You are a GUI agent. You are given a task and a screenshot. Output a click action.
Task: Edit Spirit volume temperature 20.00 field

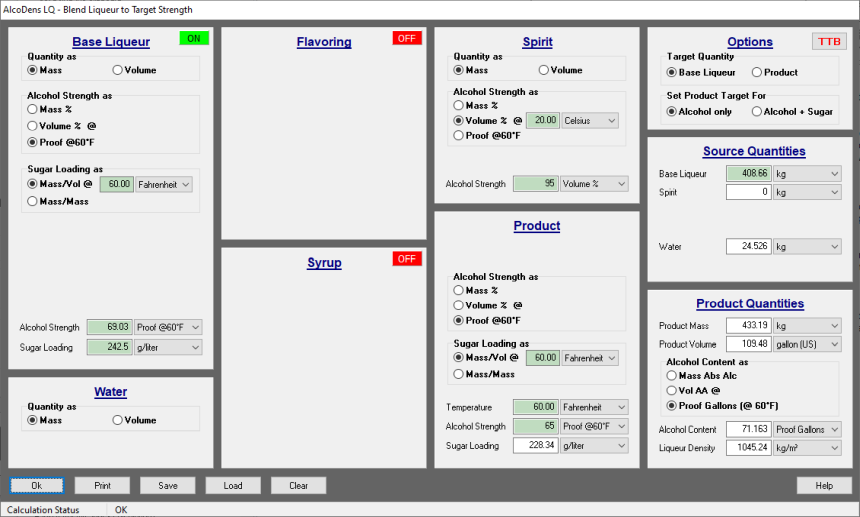[x=543, y=121]
